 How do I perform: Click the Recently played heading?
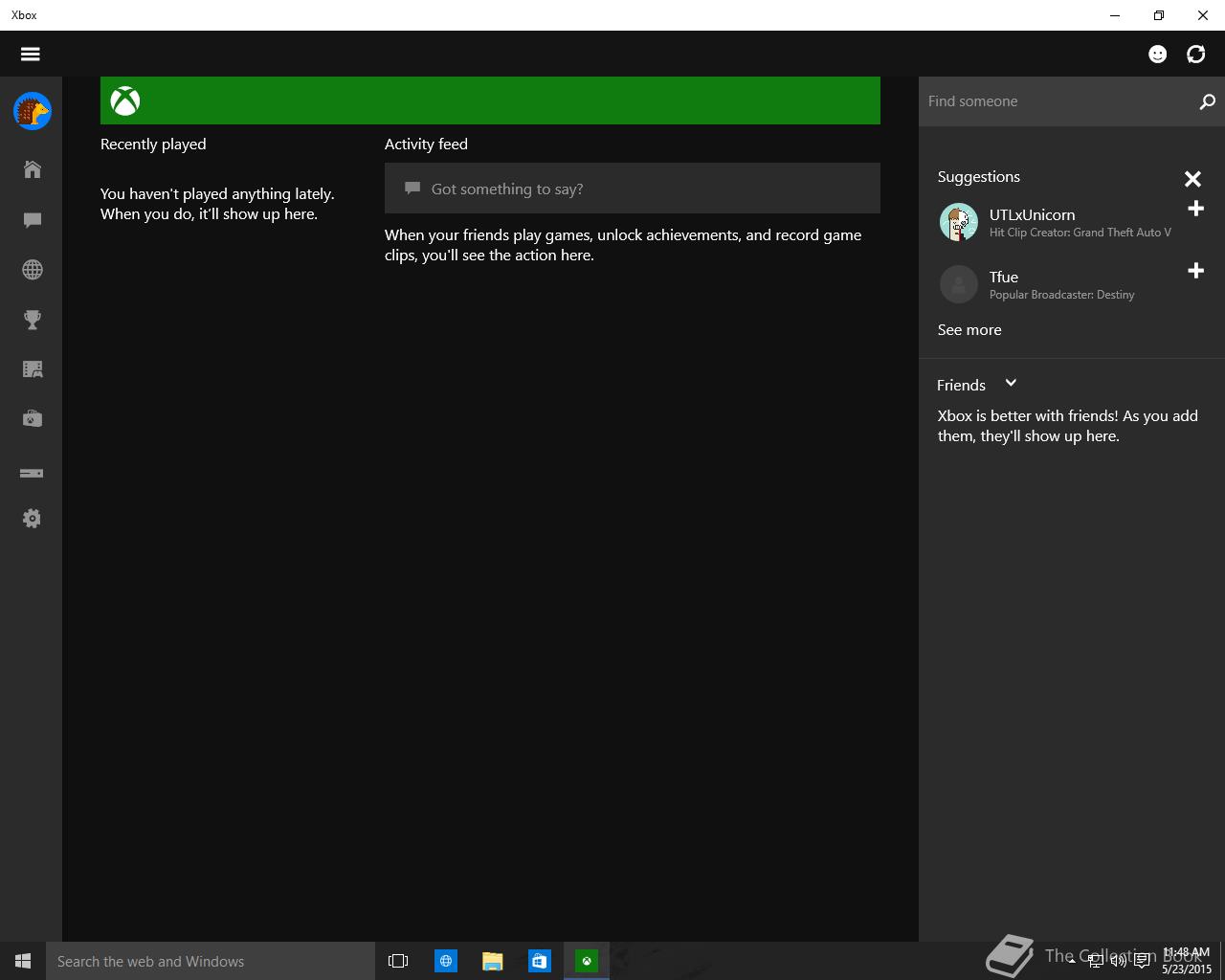pyautogui.click(x=153, y=145)
